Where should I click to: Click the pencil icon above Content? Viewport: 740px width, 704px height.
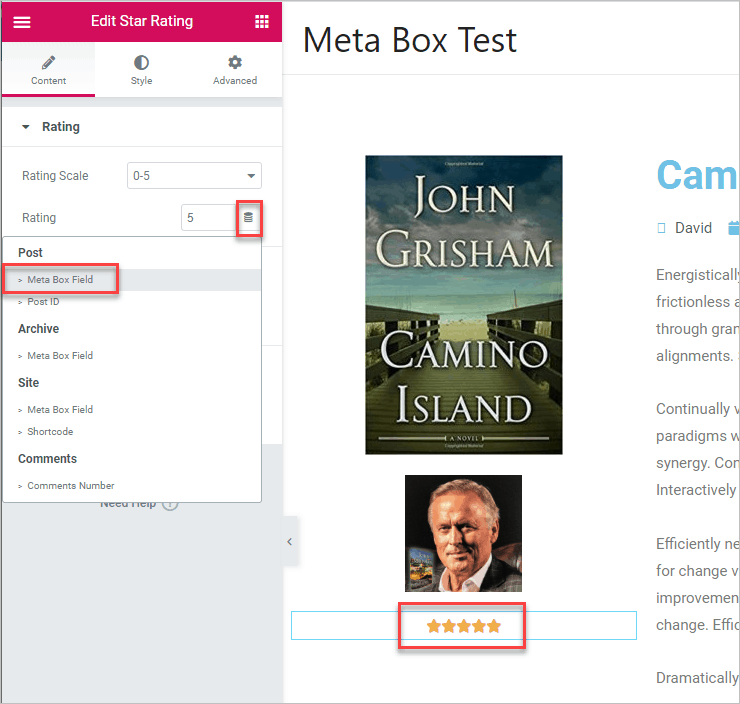[x=48, y=62]
